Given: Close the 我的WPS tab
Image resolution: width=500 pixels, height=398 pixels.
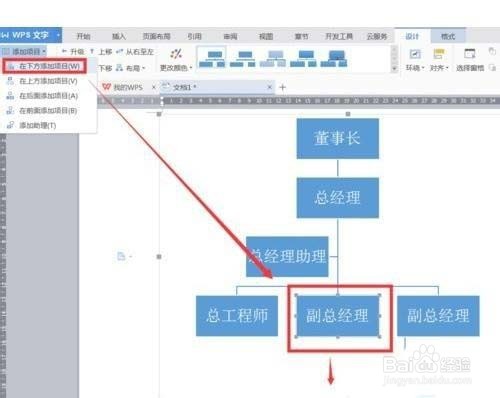Looking at the screenshot, I should pos(154,87).
